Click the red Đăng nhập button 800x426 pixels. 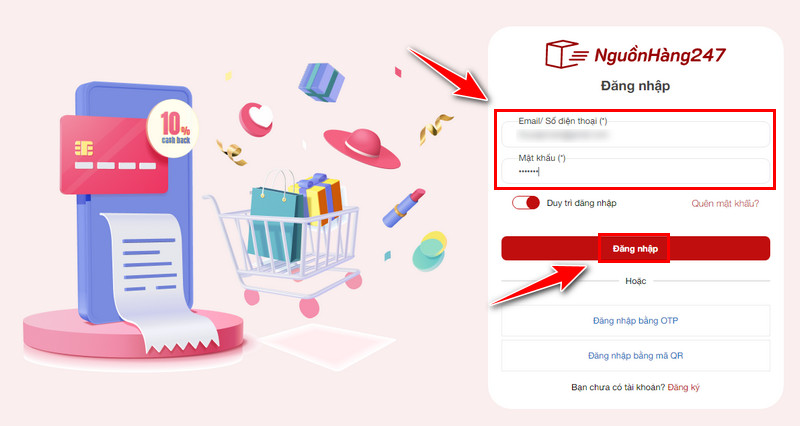pyautogui.click(x=635, y=248)
